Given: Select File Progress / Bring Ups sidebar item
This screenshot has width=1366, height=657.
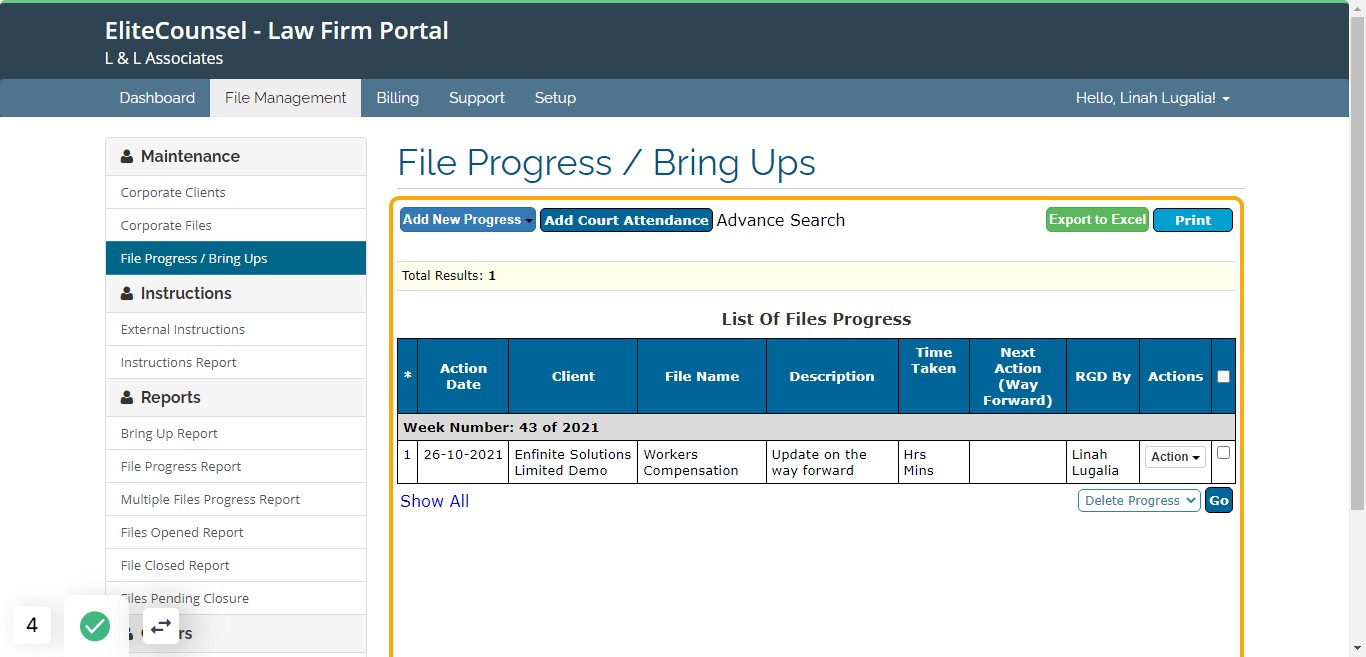Looking at the screenshot, I should point(236,258).
